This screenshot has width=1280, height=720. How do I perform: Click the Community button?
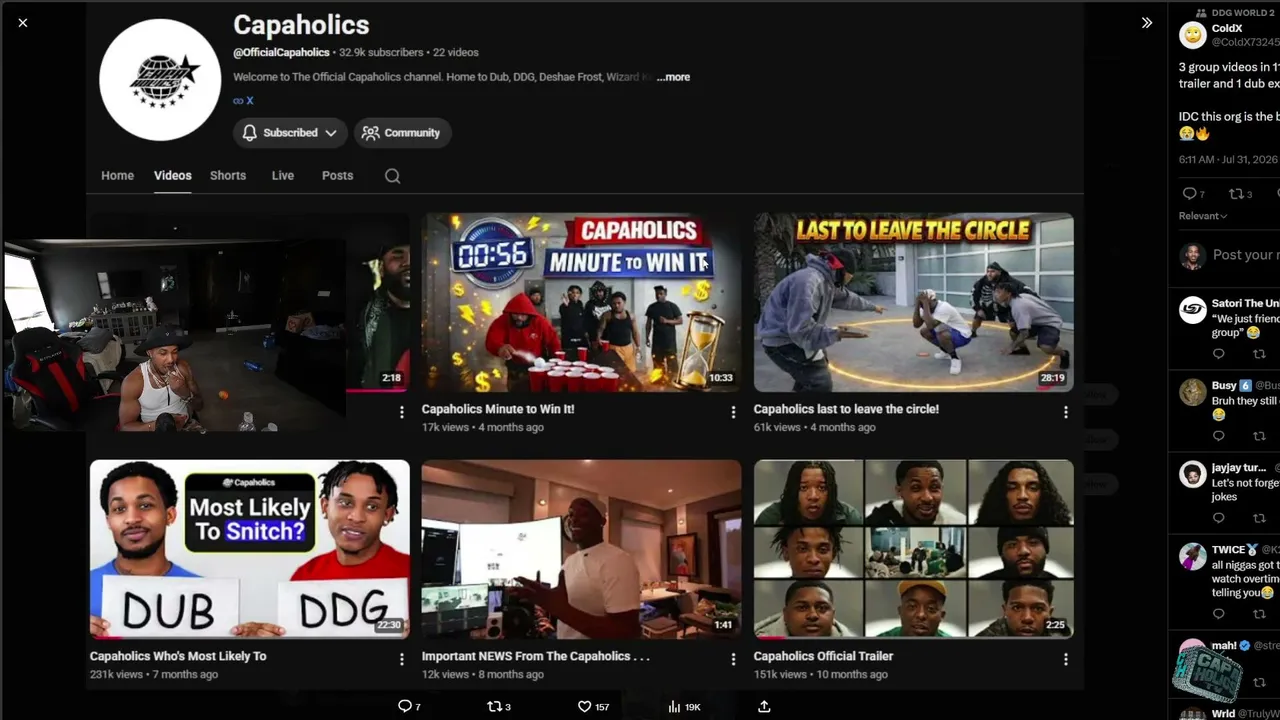402,133
